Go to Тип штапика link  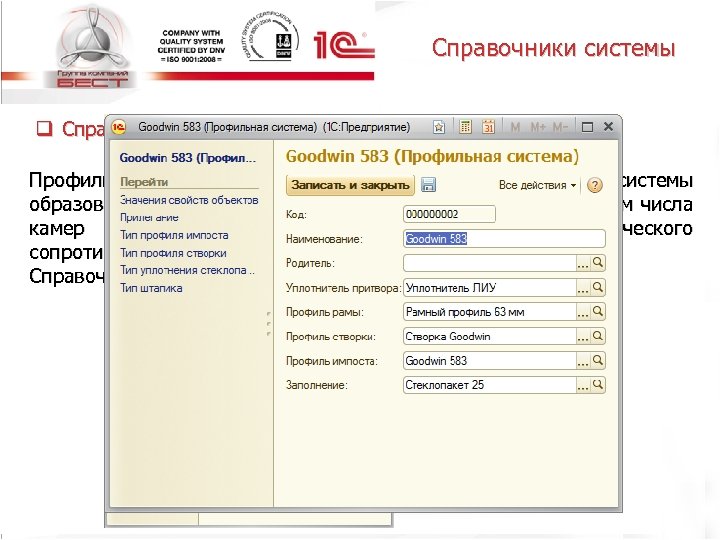click(151, 288)
